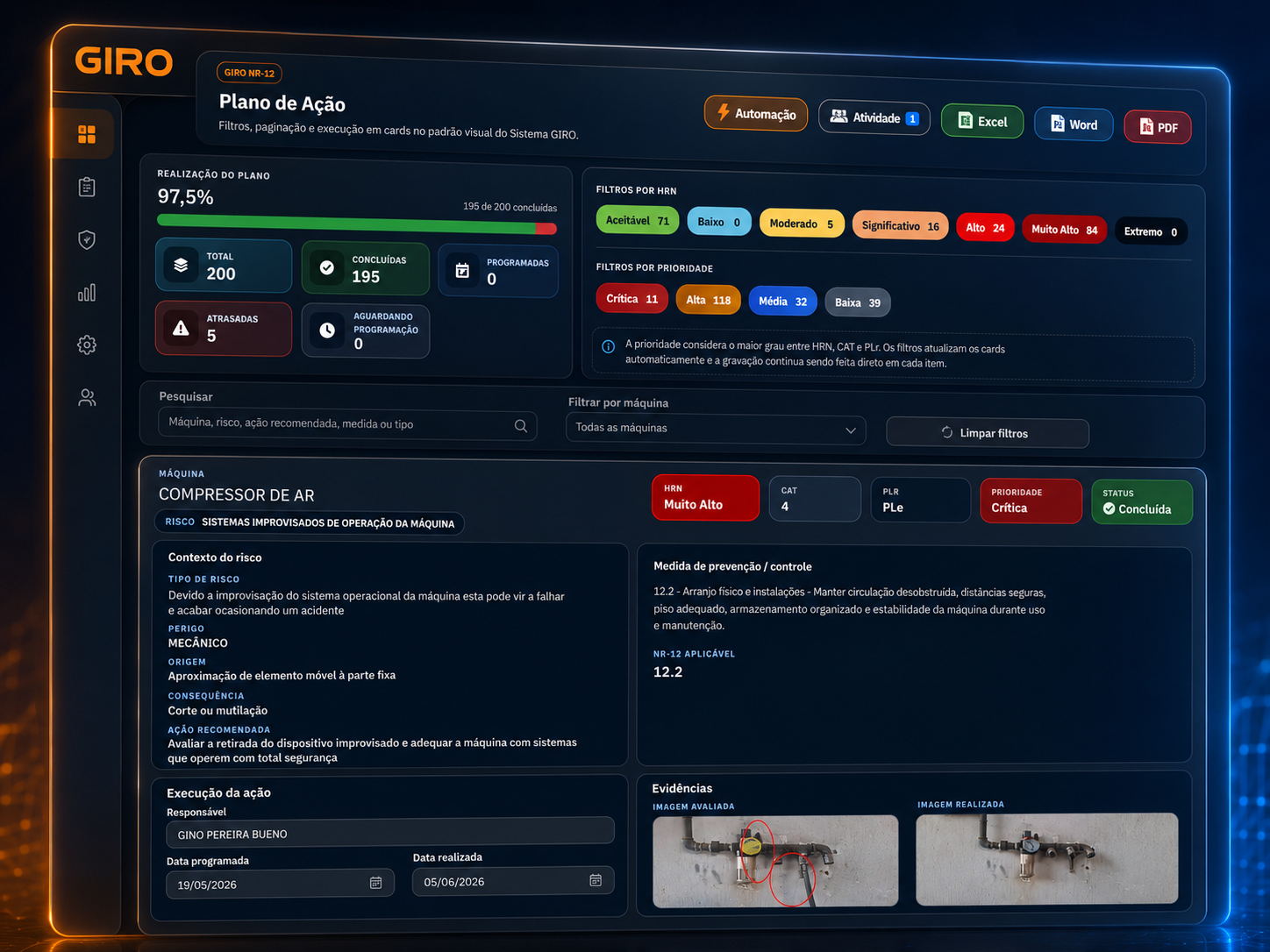Click the green check icon in Concluída status

pyautogui.click(x=1109, y=508)
